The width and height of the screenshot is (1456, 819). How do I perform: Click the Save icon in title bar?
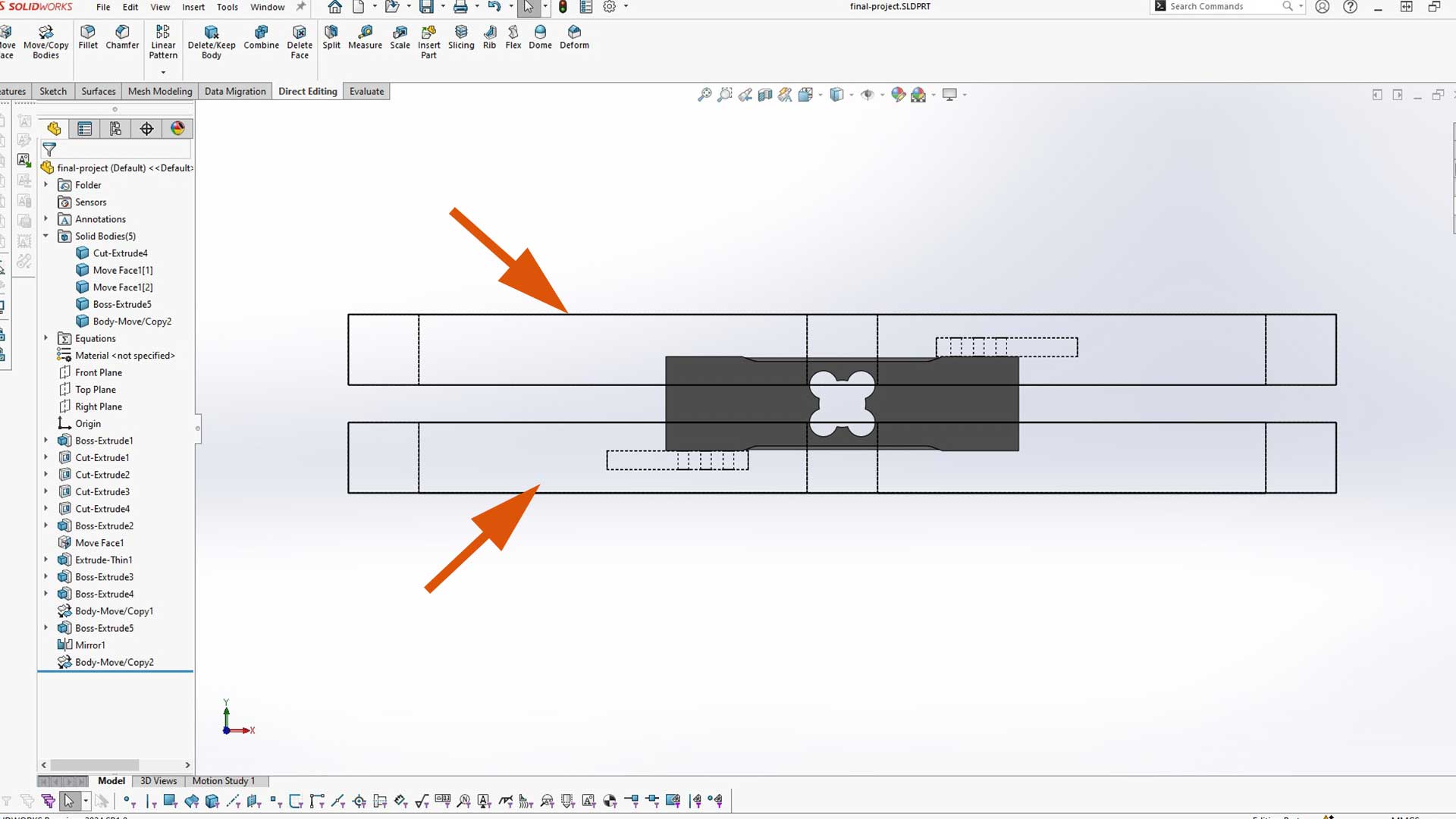[427, 7]
